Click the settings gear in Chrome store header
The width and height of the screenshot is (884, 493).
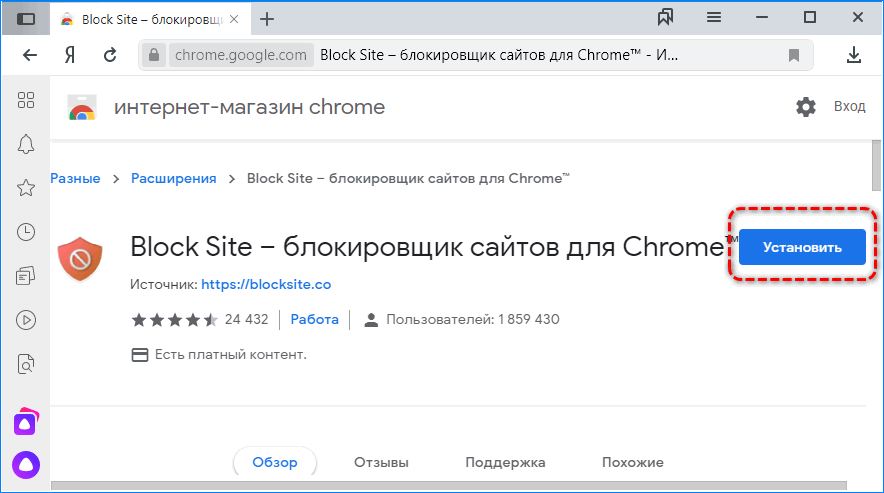tap(805, 107)
